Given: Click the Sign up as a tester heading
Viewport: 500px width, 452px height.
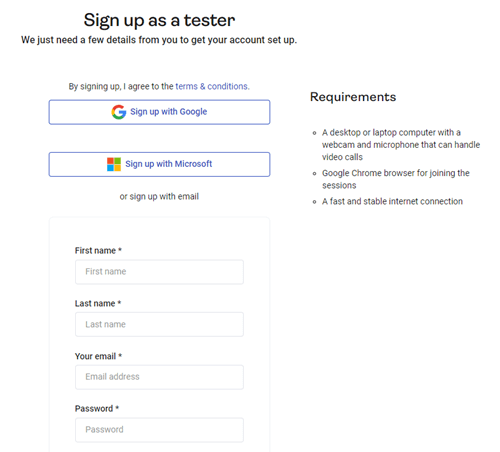Looking at the screenshot, I should [159, 20].
